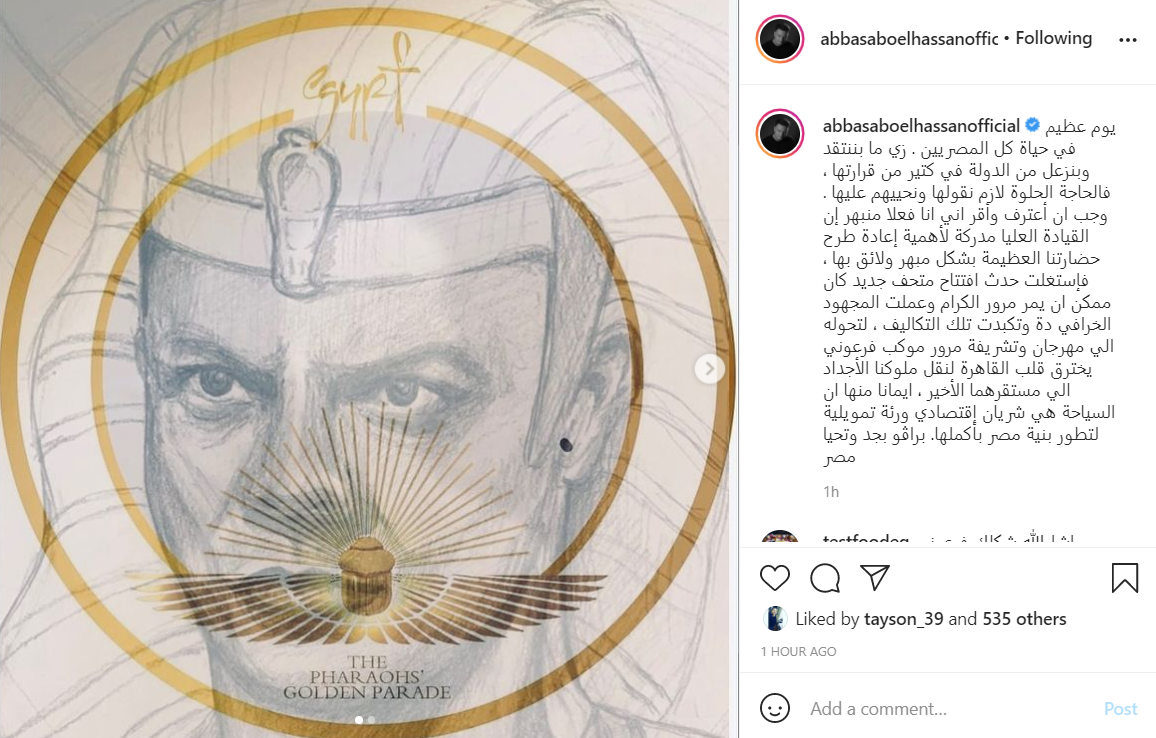This screenshot has height=738, width=1156.
Task: Toggle Following status button
Action: [1054, 38]
